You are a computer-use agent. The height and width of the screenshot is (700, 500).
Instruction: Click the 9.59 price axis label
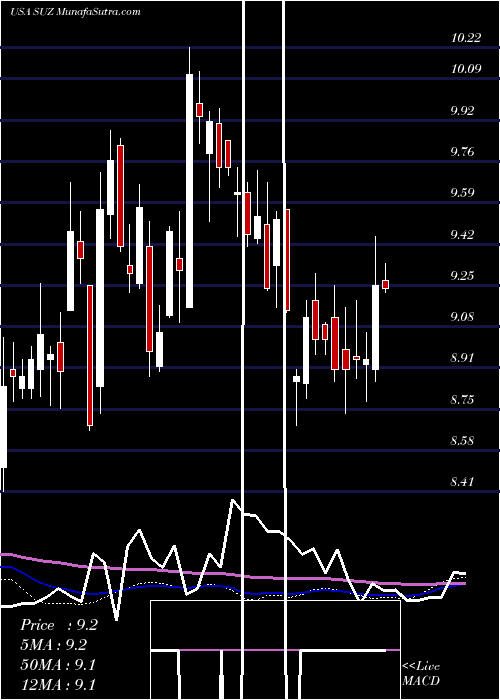pyautogui.click(x=462, y=193)
